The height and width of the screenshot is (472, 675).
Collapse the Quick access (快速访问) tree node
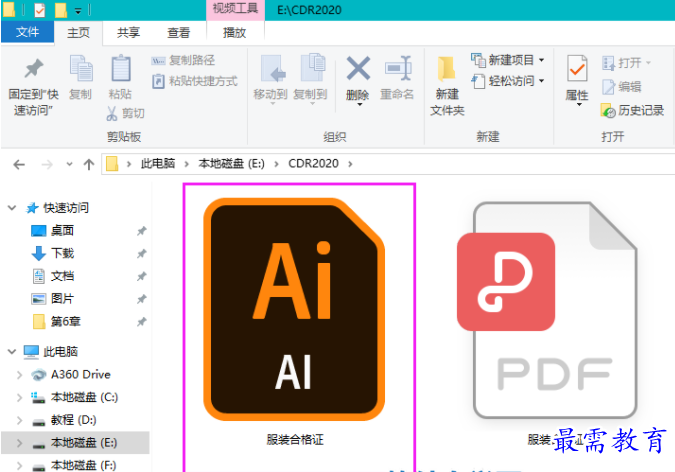pyautogui.click(x=12, y=208)
